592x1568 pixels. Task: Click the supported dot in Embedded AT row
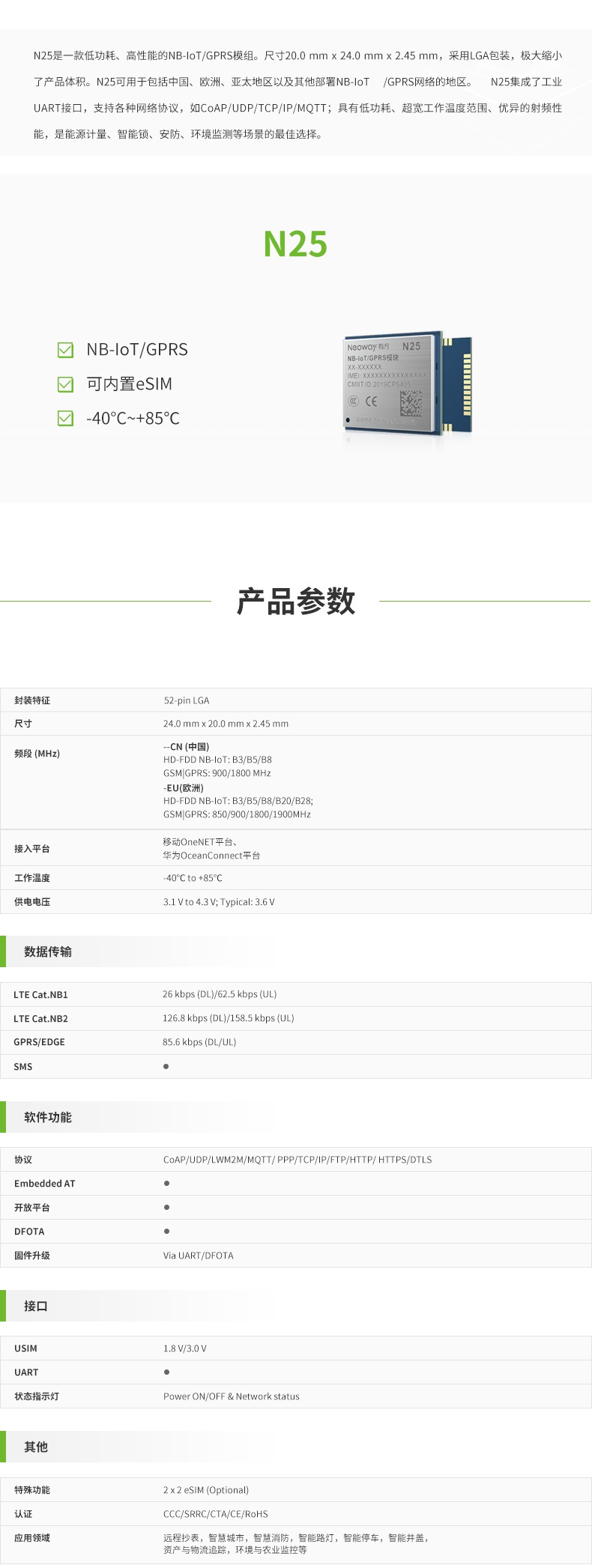coord(166,1184)
